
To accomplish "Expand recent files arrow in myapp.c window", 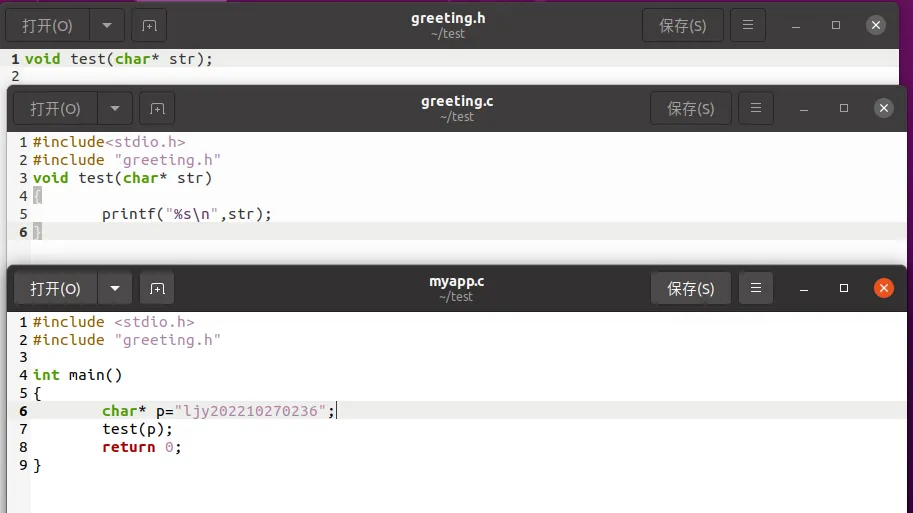I will pos(115,289).
